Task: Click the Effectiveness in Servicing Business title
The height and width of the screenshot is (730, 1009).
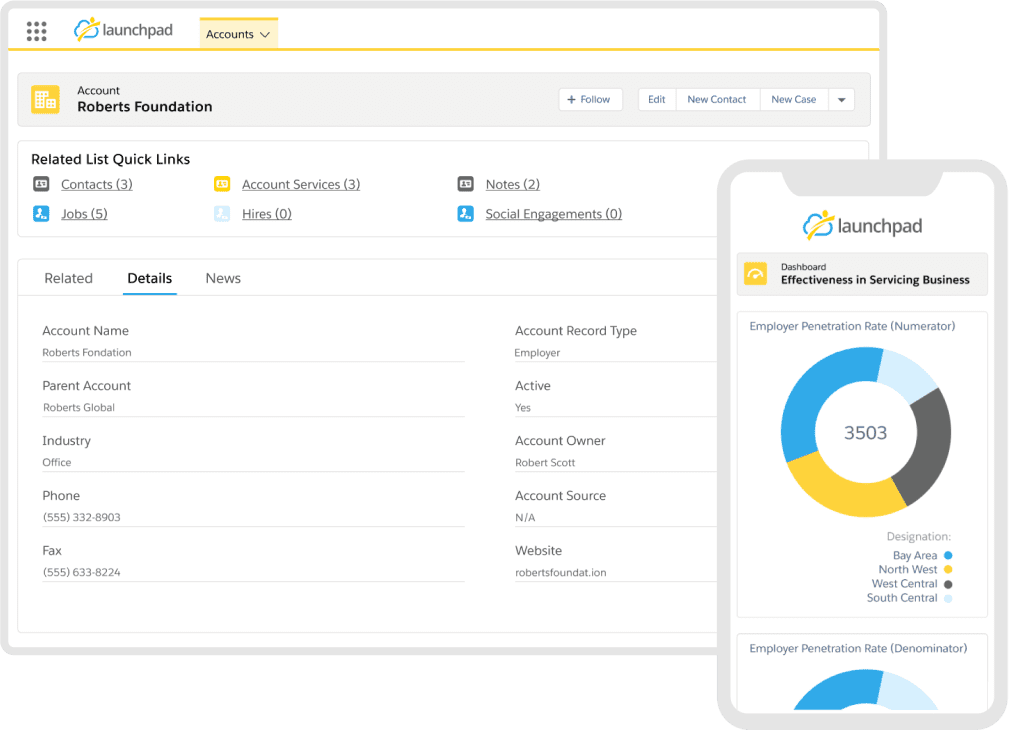Action: tap(875, 280)
